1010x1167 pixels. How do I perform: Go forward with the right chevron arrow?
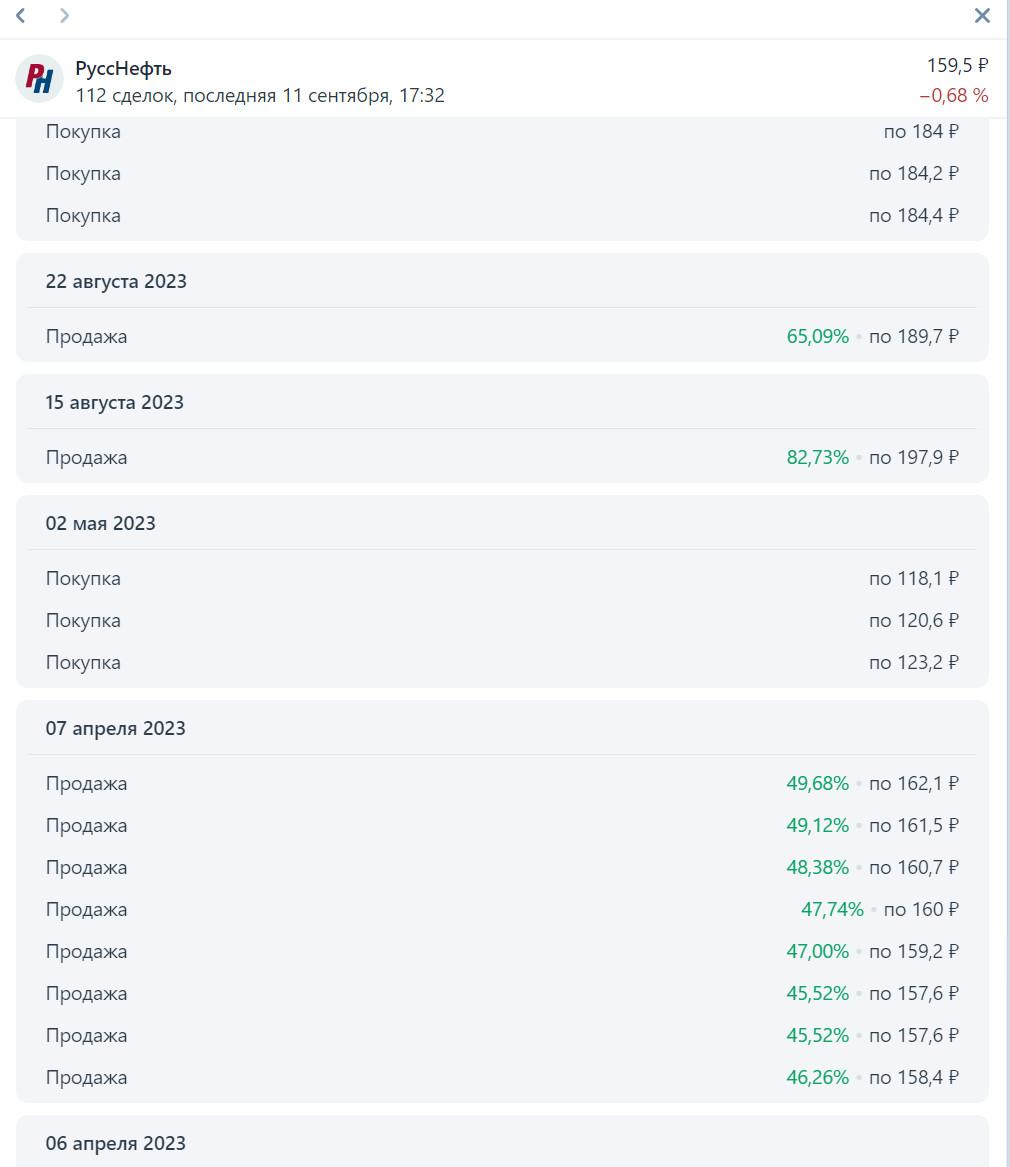point(65,16)
